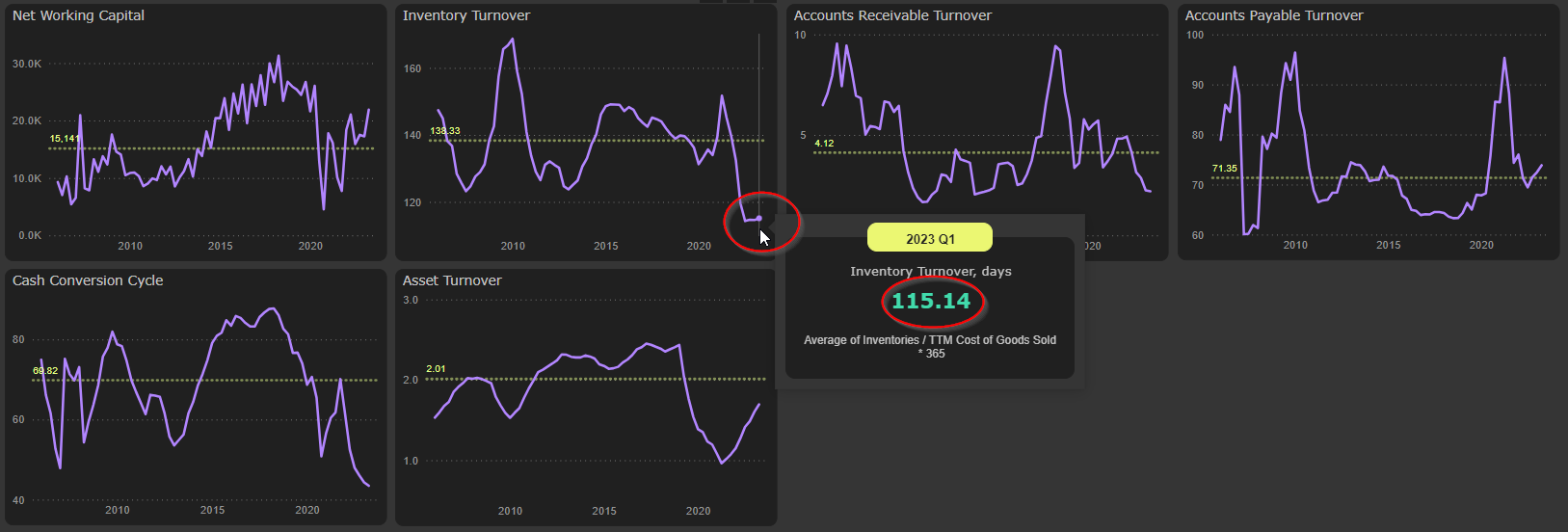This screenshot has height=532, width=1568.
Task: Click the 115.14 value in tooltip
Action: 931,301
